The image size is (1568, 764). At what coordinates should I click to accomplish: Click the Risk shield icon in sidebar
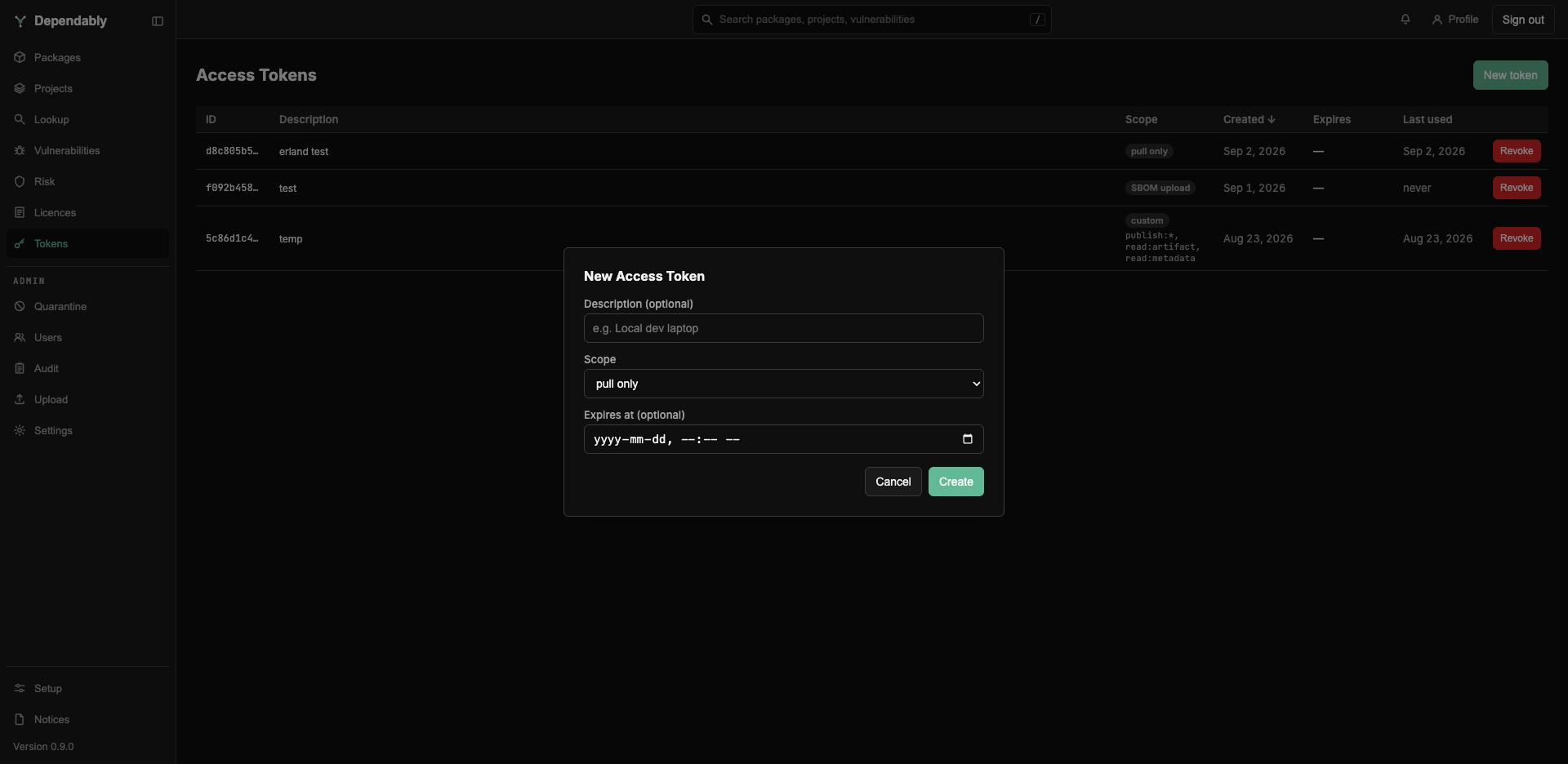tap(20, 182)
